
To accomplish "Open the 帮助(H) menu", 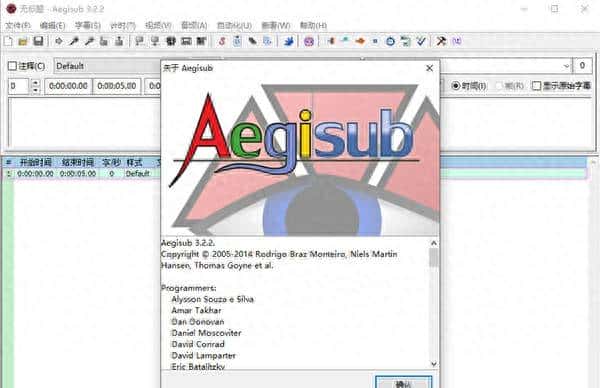I will (313, 26).
